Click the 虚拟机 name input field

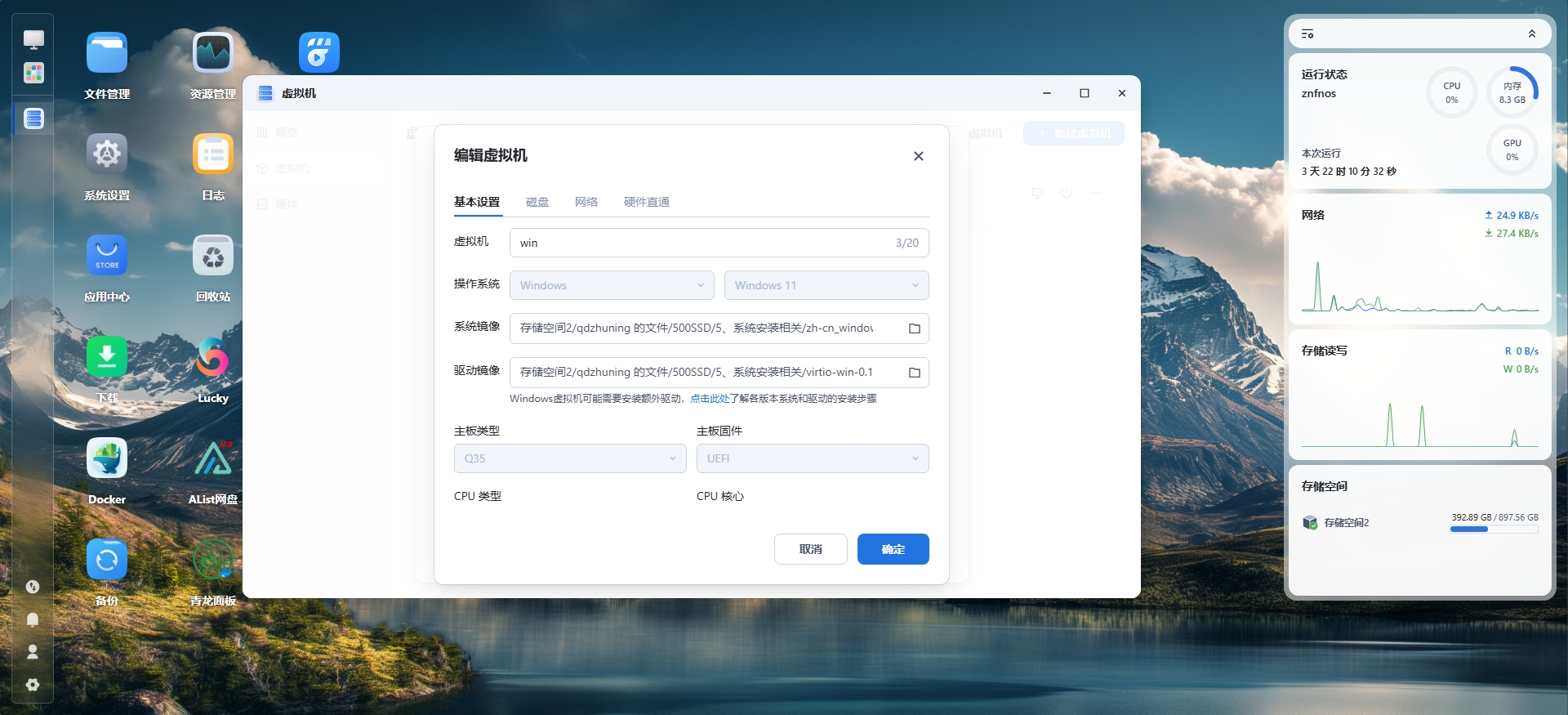(x=702, y=243)
